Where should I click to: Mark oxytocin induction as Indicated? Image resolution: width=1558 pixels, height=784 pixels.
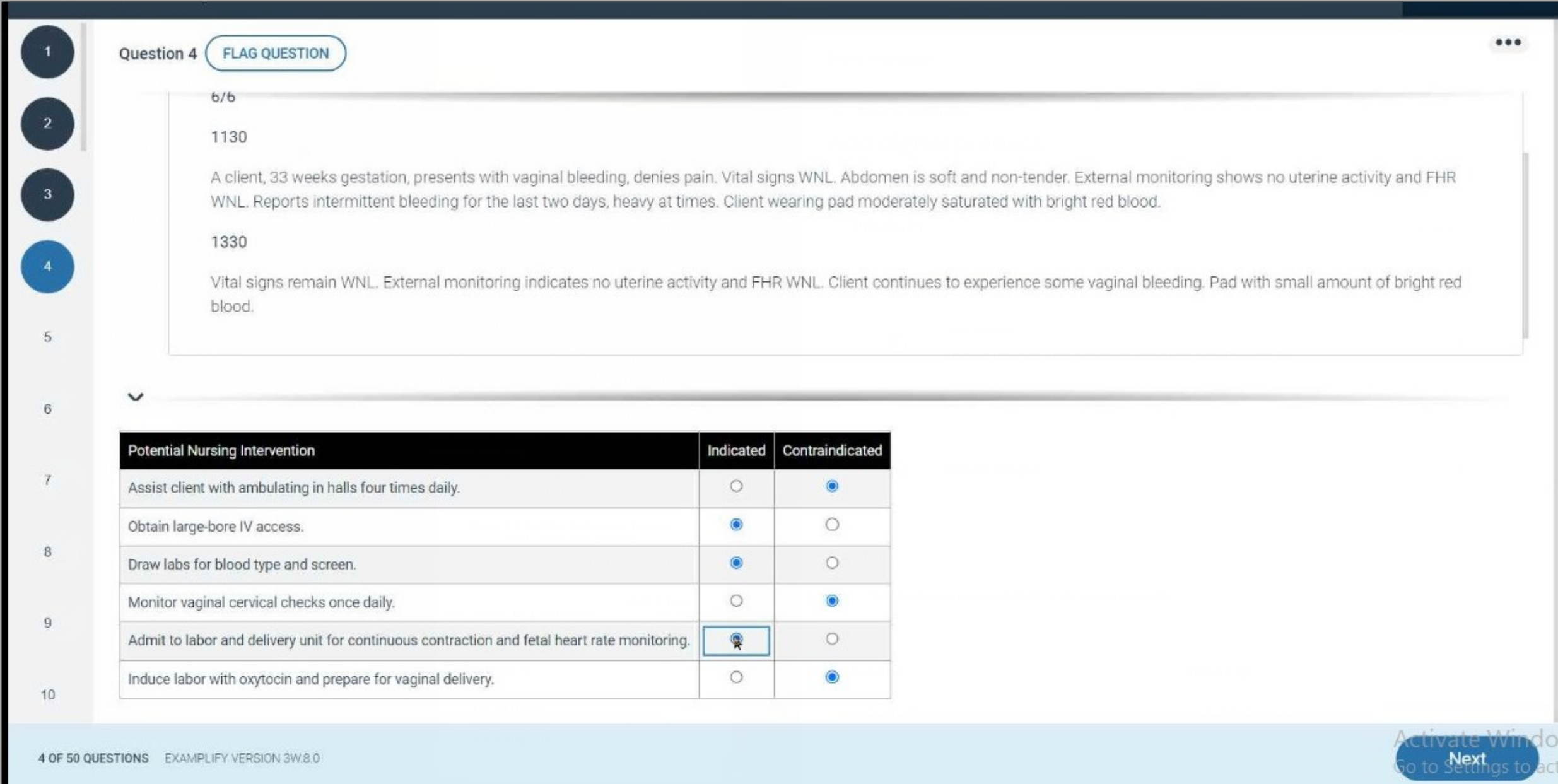tap(735, 677)
